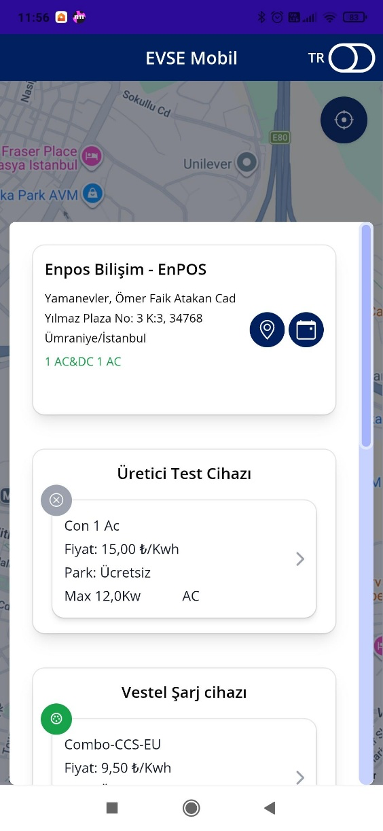The width and height of the screenshot is (383, 831).
Task: Tap the Android back navigation button
Action: pos(270,808)
